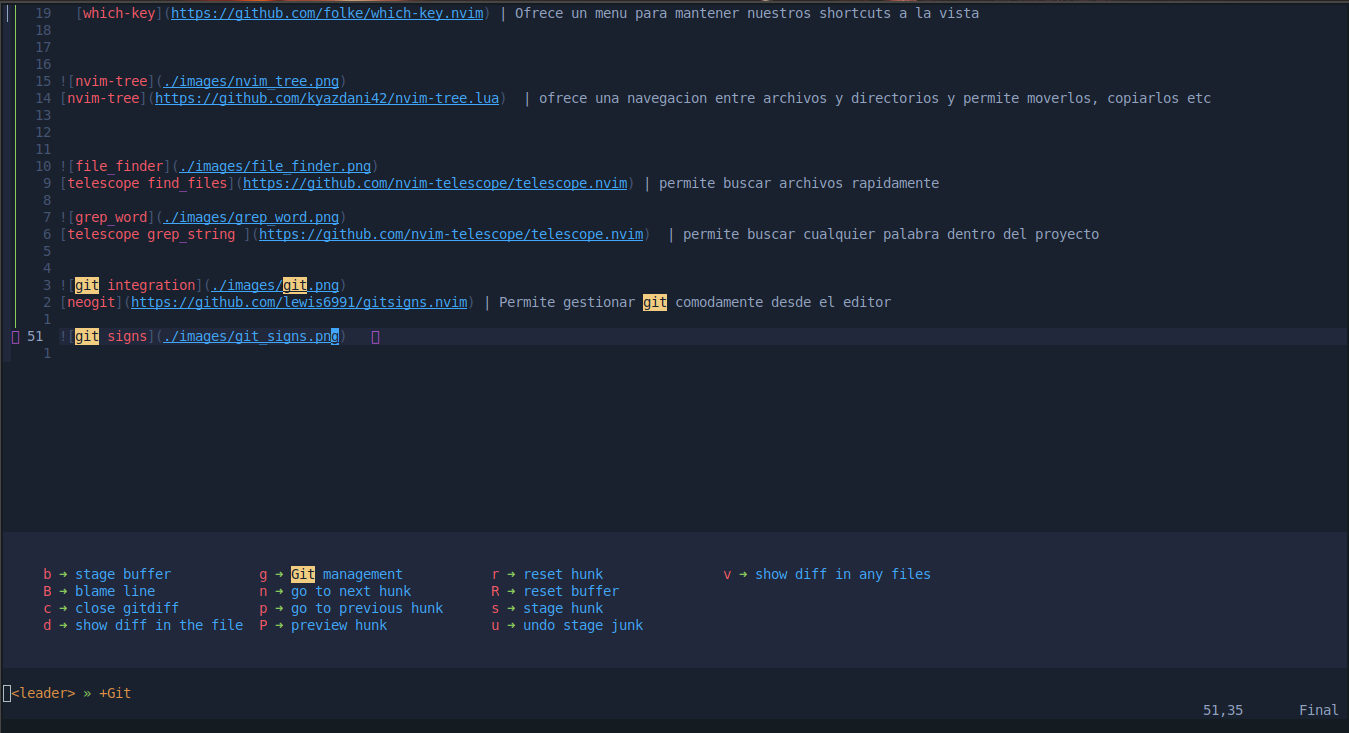Click the 'file_finder' image alt text
1349x733 pixels.
pos(119,166)
